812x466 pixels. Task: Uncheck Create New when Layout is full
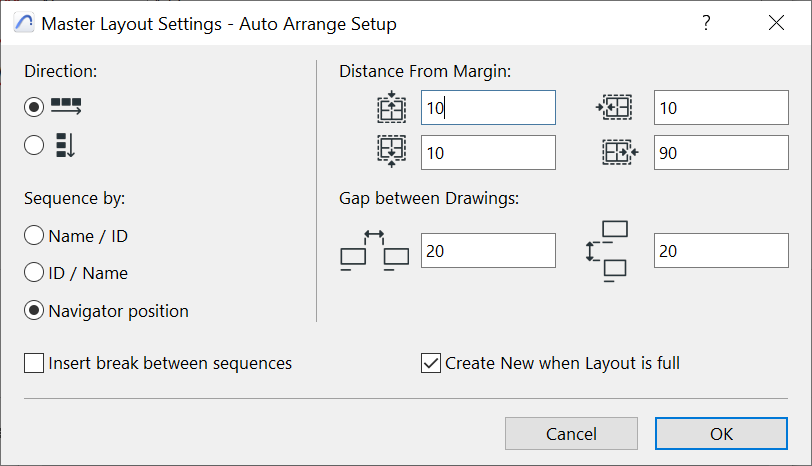[432, 363]
